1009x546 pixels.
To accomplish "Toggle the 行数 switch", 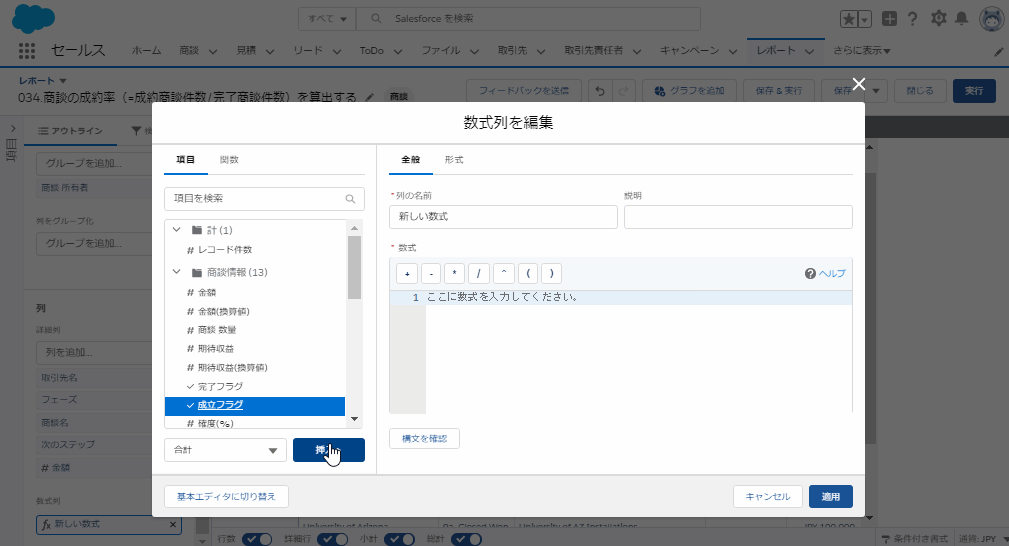I will click(x=256, y=539).
